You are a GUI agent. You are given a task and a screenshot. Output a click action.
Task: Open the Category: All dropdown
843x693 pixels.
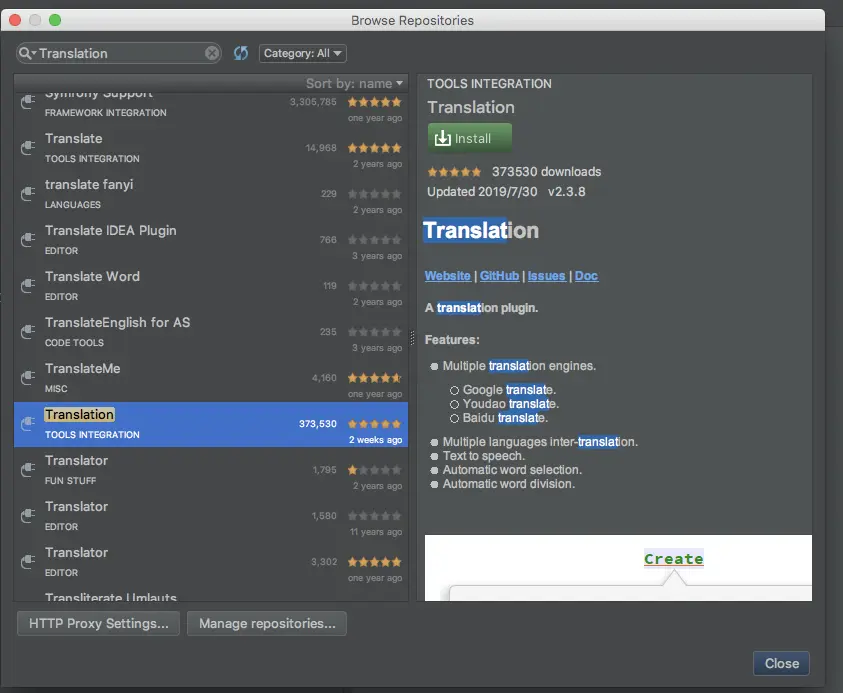[303, 53]
